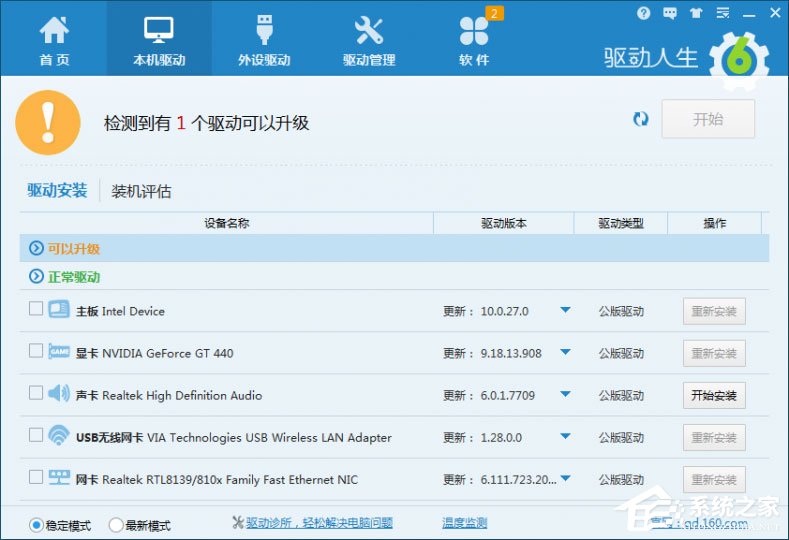The height and width of the screenshot is (540, 789).
Task: Click the 设备名称 column header
Action: click(226, 223)
